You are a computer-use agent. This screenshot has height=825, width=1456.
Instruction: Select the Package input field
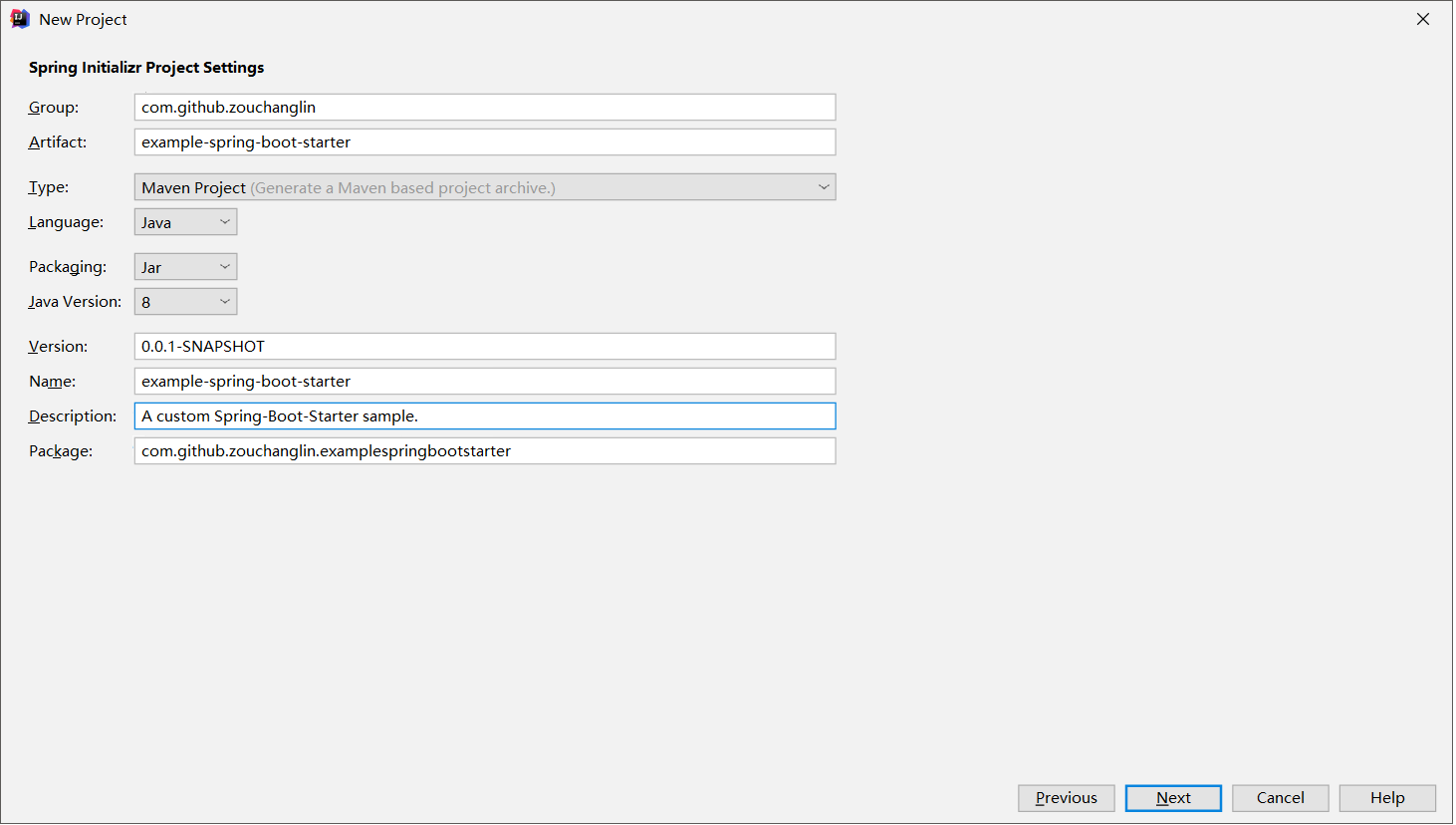(x=484, y=451)
